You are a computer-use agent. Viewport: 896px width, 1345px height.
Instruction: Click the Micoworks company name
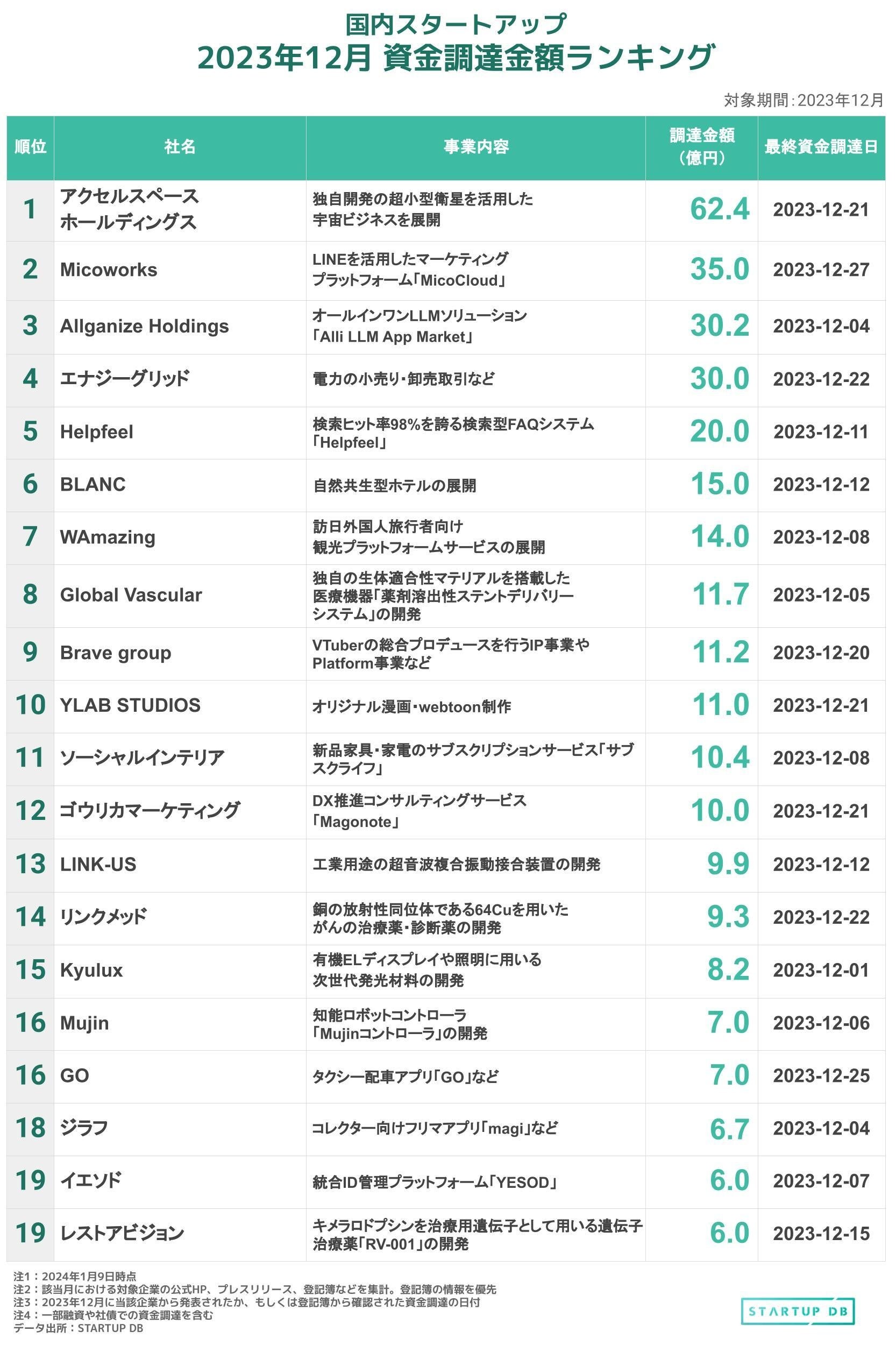pyautogui.click(x=109, y=270)
